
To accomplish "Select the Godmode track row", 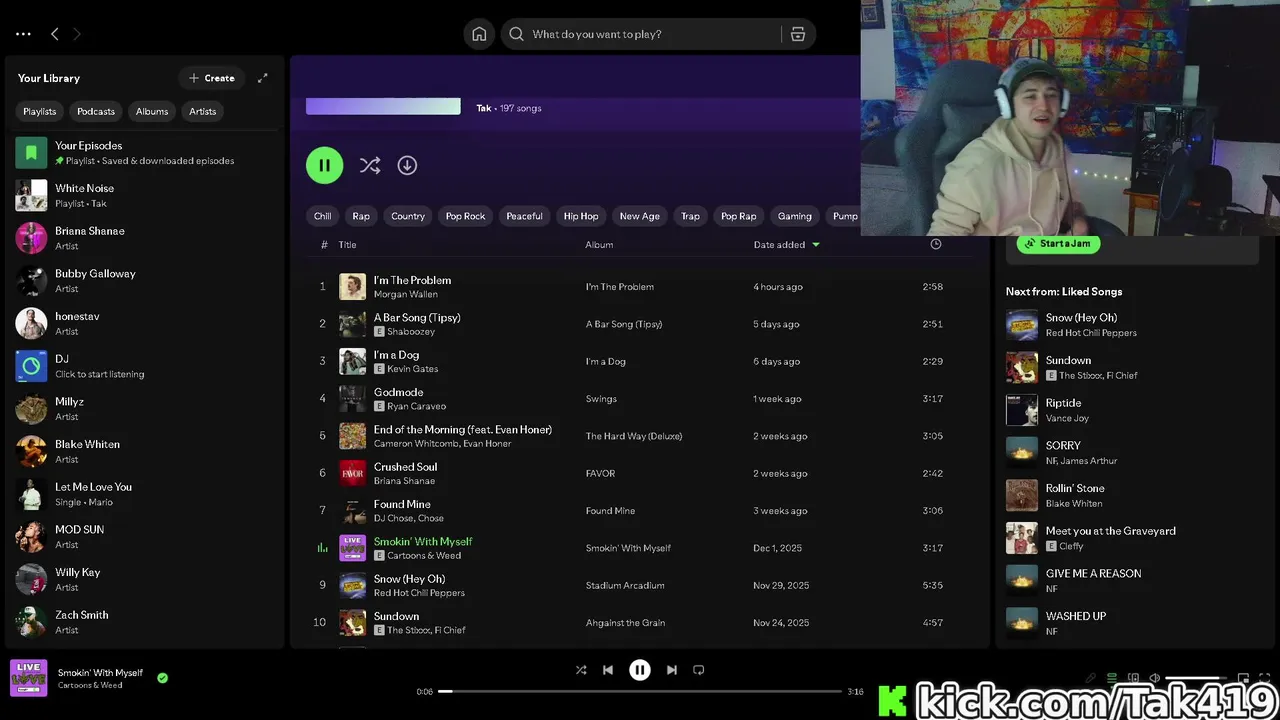I will coord(640,399).
